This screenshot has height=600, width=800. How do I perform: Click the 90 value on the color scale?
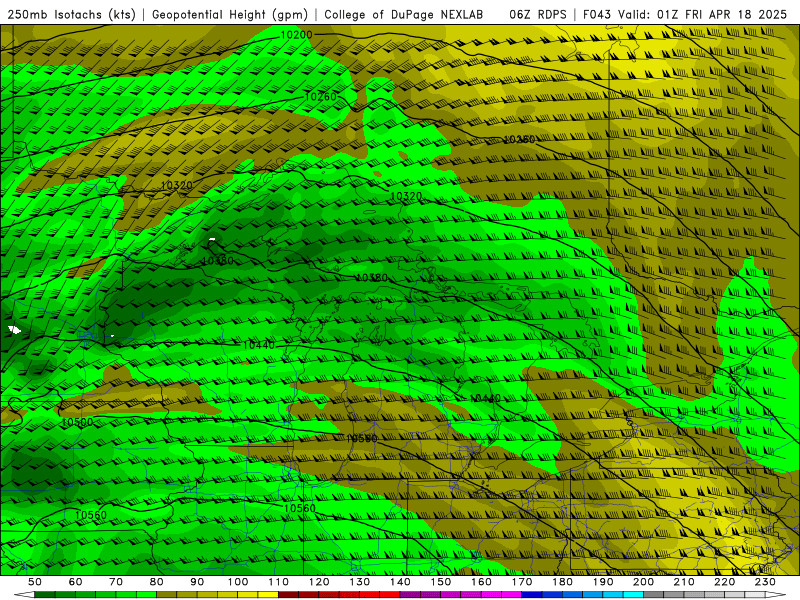coord(197,582)
